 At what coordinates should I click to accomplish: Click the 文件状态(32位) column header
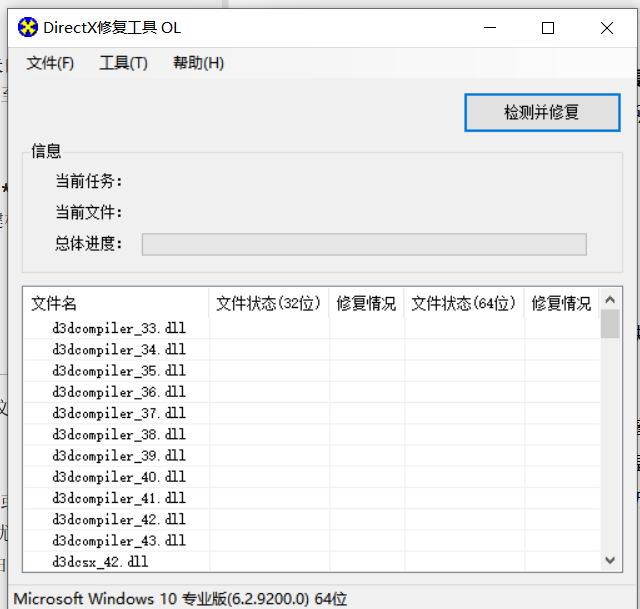[x=269, y=303]
